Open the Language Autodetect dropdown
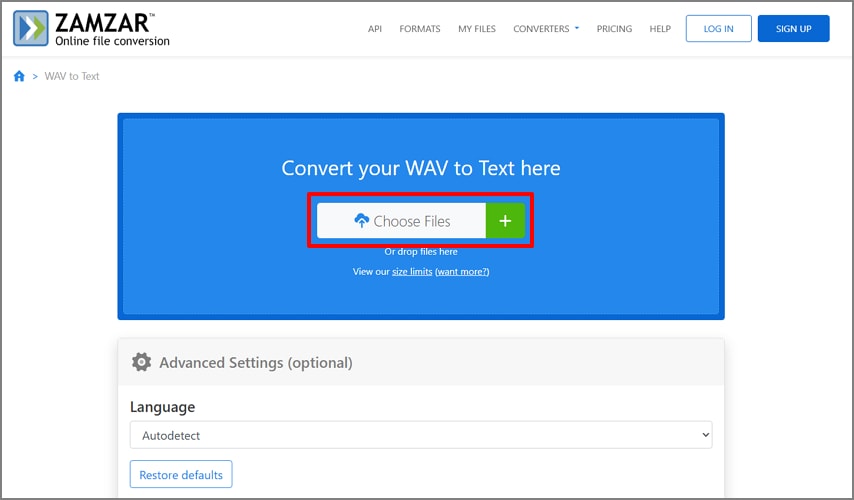Image resolution: width=854 pixels, height=500 pixels. tap(421, 435)
